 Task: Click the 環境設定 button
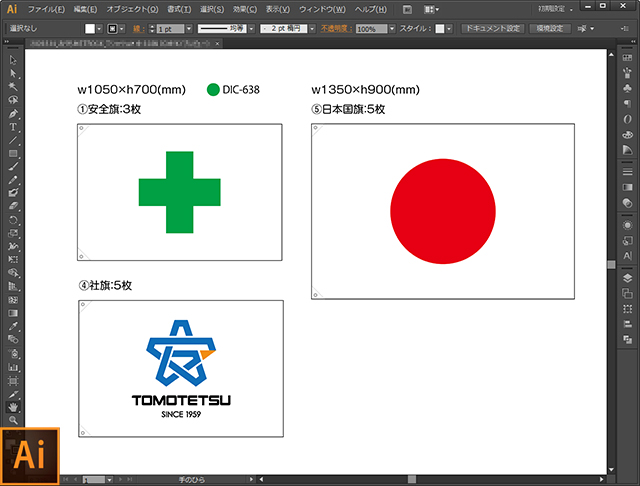click(x=549, y=29)
